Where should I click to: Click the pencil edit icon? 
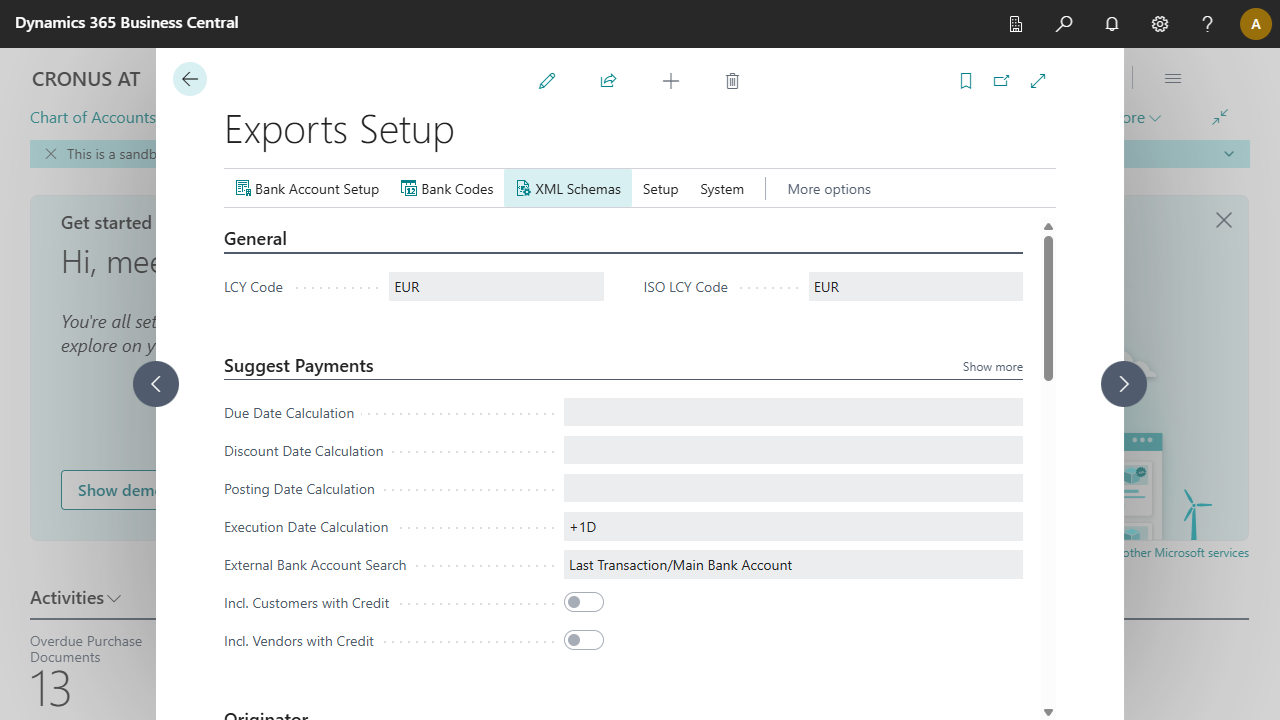(x=547, y=81)
